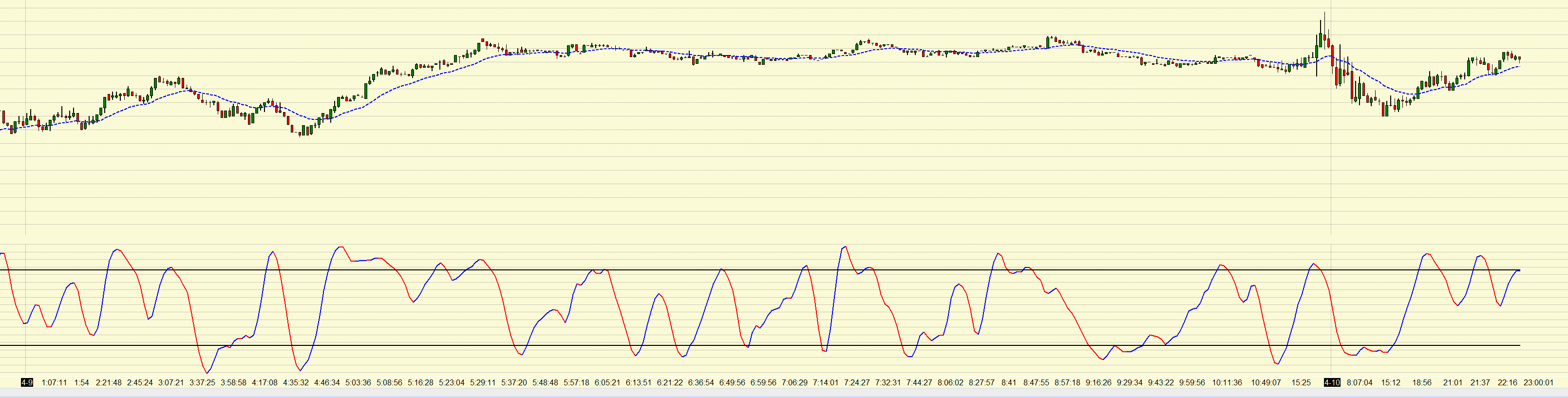Click the 7:14:01 timestamp
The image size is (1568, 398).
[x=825, y=383]
